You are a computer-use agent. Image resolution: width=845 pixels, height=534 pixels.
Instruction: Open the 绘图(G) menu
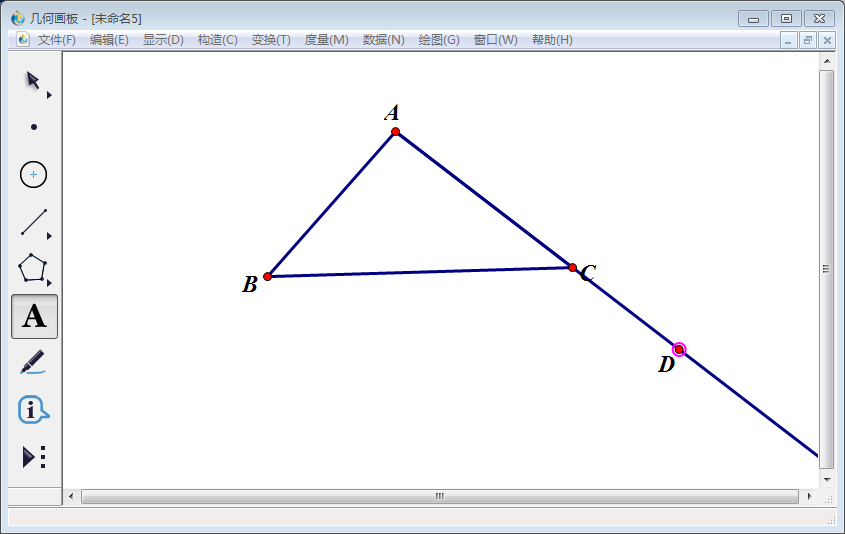coord(439,40)
